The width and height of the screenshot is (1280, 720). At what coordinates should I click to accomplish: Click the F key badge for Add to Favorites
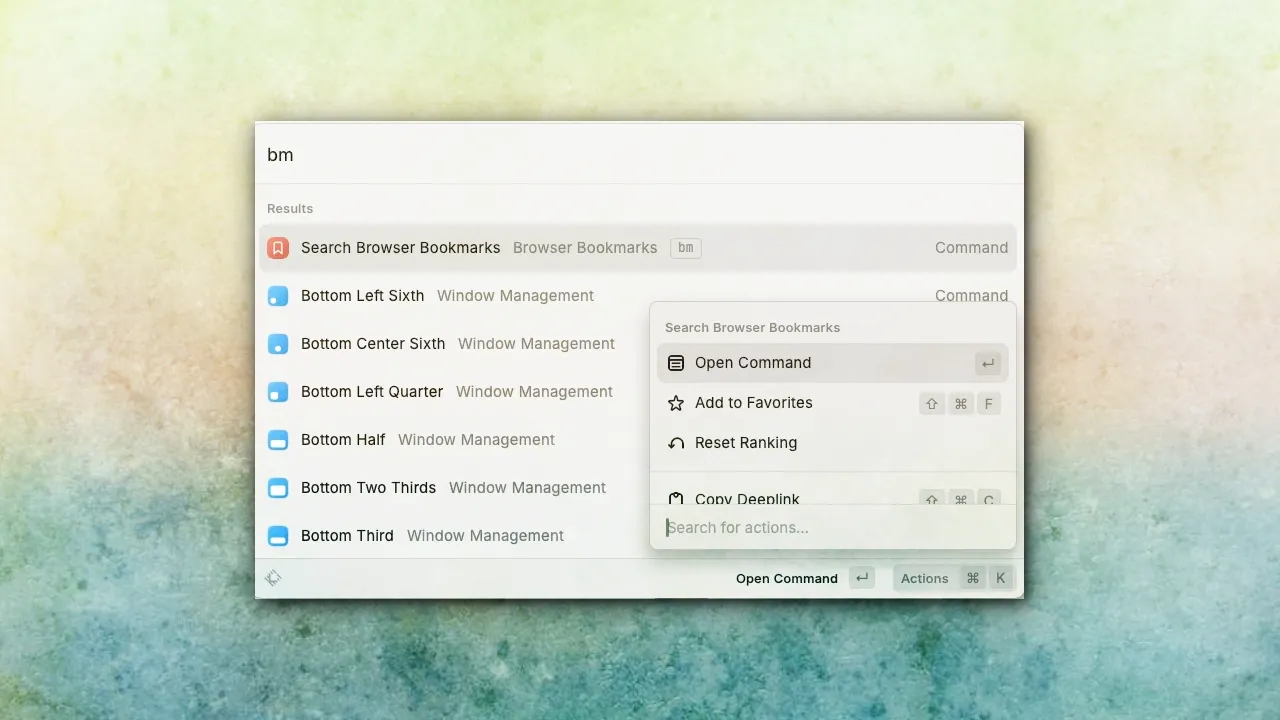click(x=988, y=403)
